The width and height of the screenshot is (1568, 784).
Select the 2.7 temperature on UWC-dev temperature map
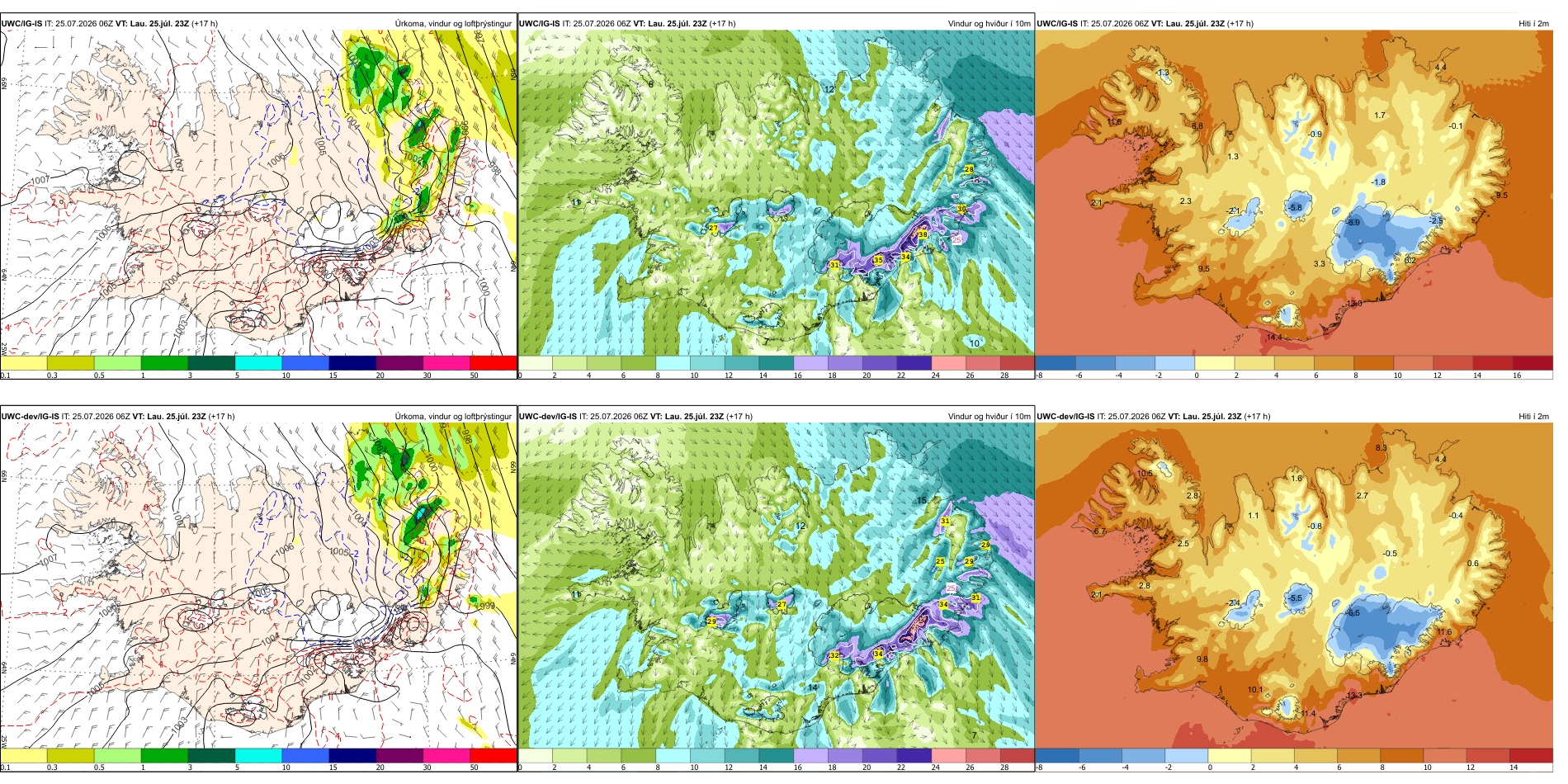(1362, 496)
